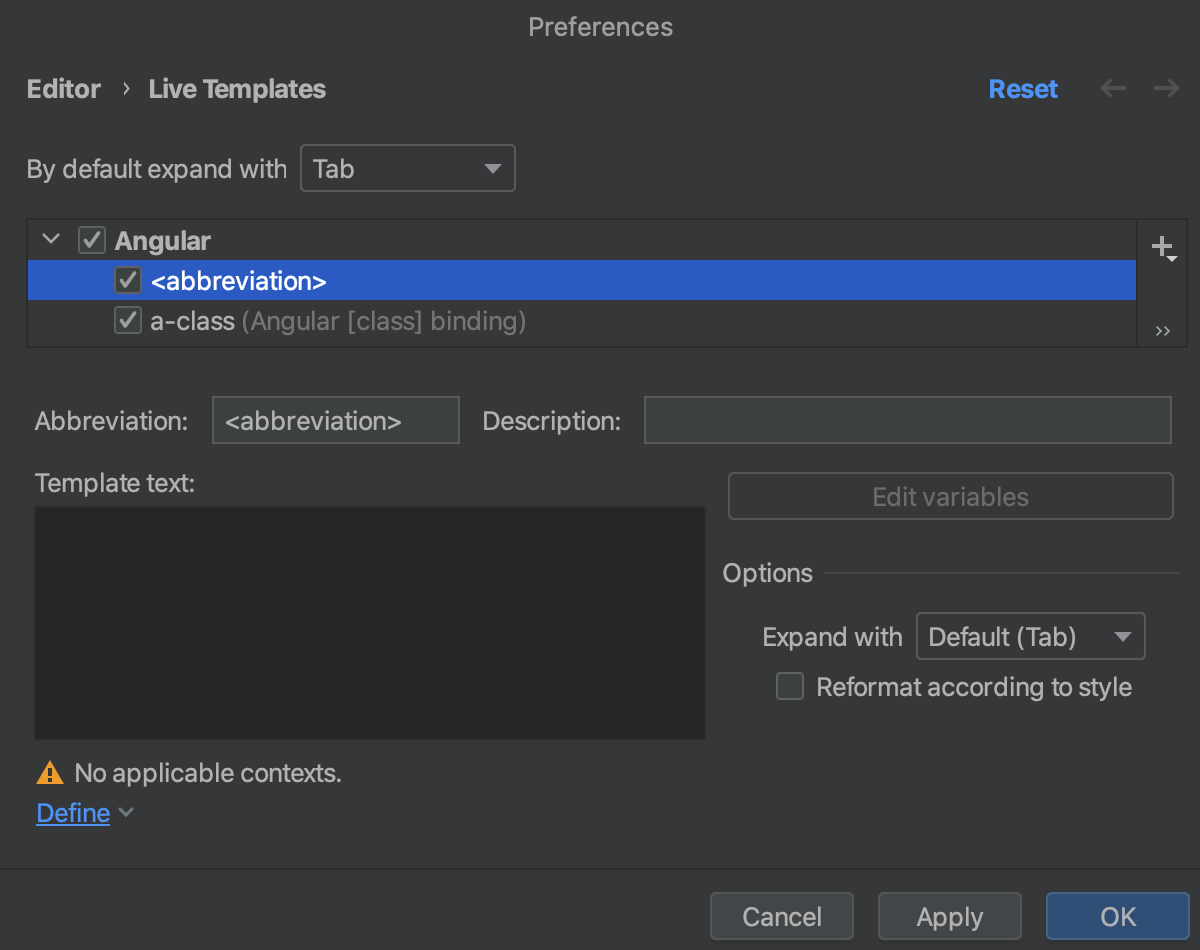
Task: Navigate forward with right arrow icon
Action: 1166,89
